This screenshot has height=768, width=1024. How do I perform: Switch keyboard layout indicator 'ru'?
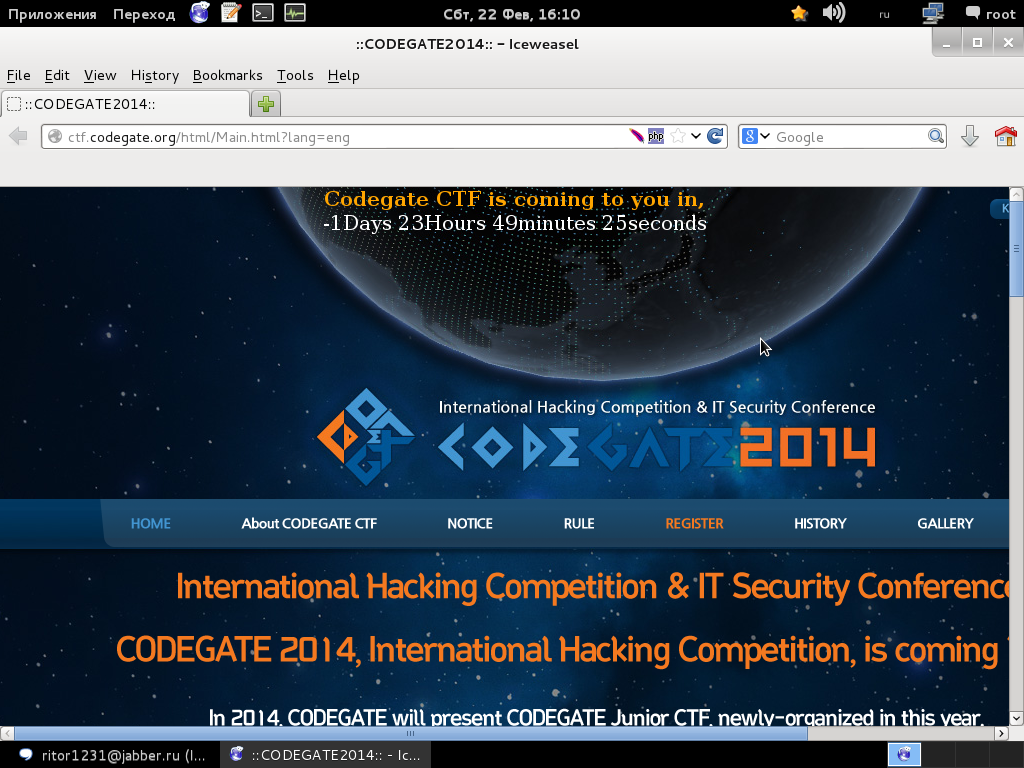tap(884, 14)
